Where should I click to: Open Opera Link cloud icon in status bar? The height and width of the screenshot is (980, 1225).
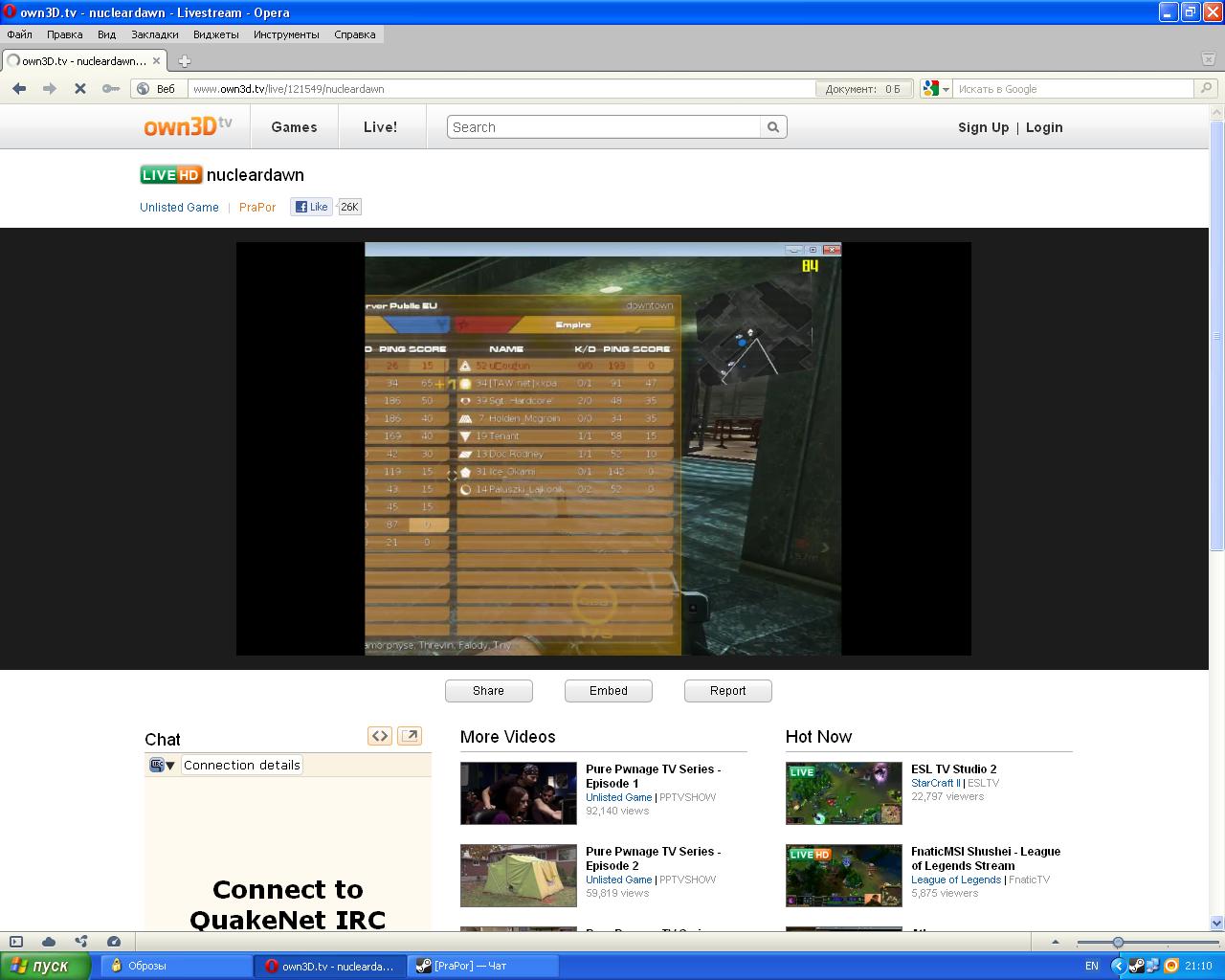pyautogui.click(x=49, y=942)
